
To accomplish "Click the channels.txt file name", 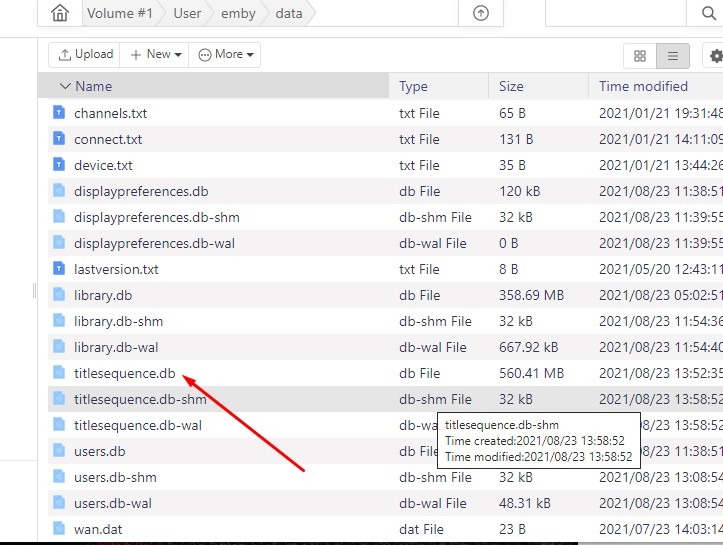I will click(x=111, y=113).
